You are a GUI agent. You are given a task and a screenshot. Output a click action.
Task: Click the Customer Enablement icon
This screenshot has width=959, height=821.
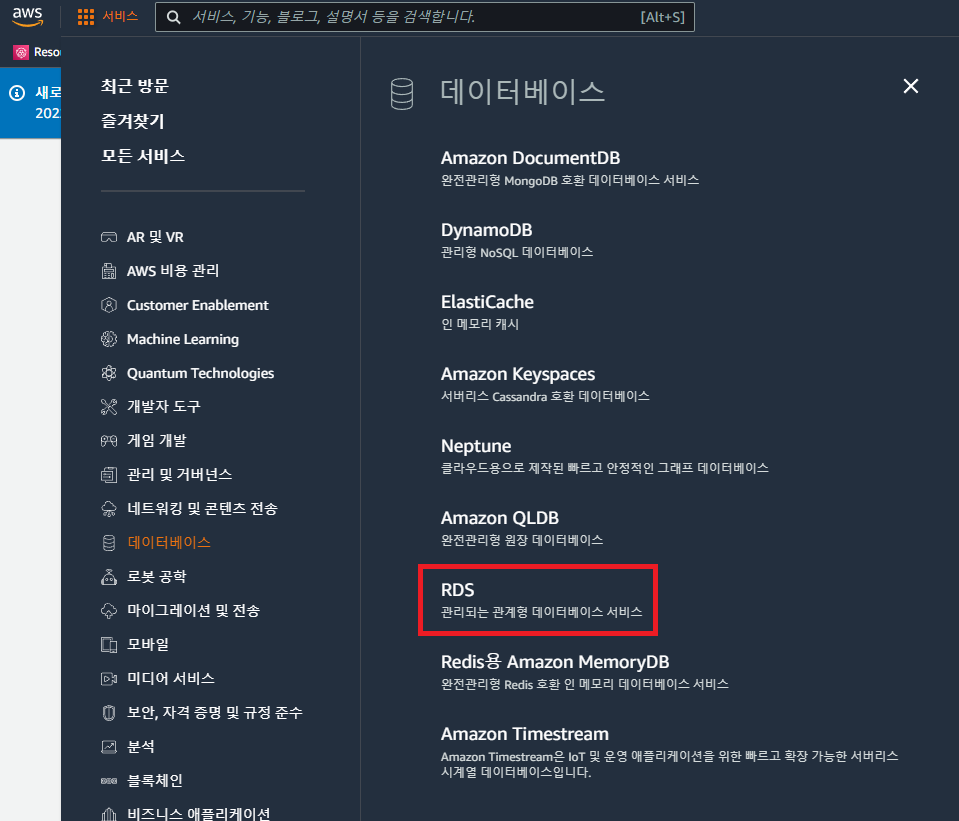pos(109,305)
